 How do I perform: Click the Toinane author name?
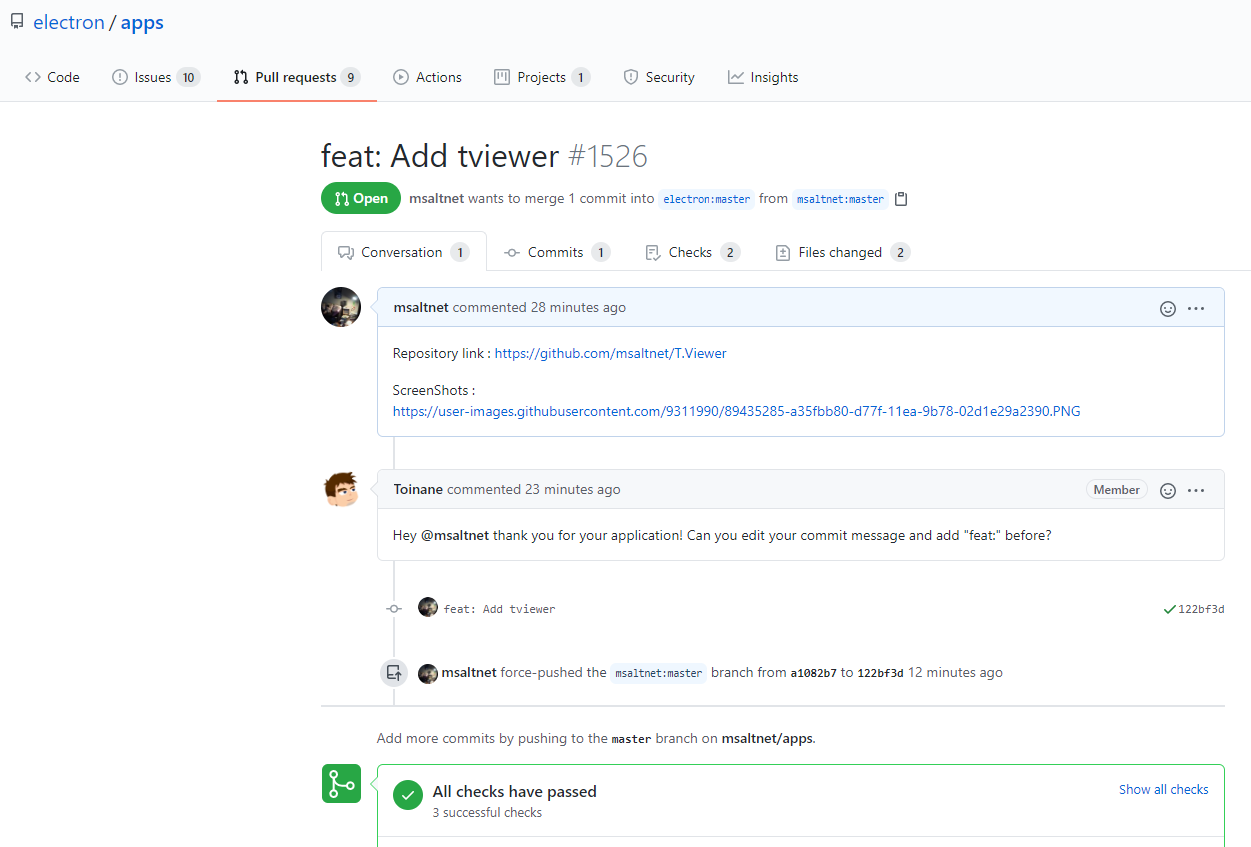click(x=418, y=489)
